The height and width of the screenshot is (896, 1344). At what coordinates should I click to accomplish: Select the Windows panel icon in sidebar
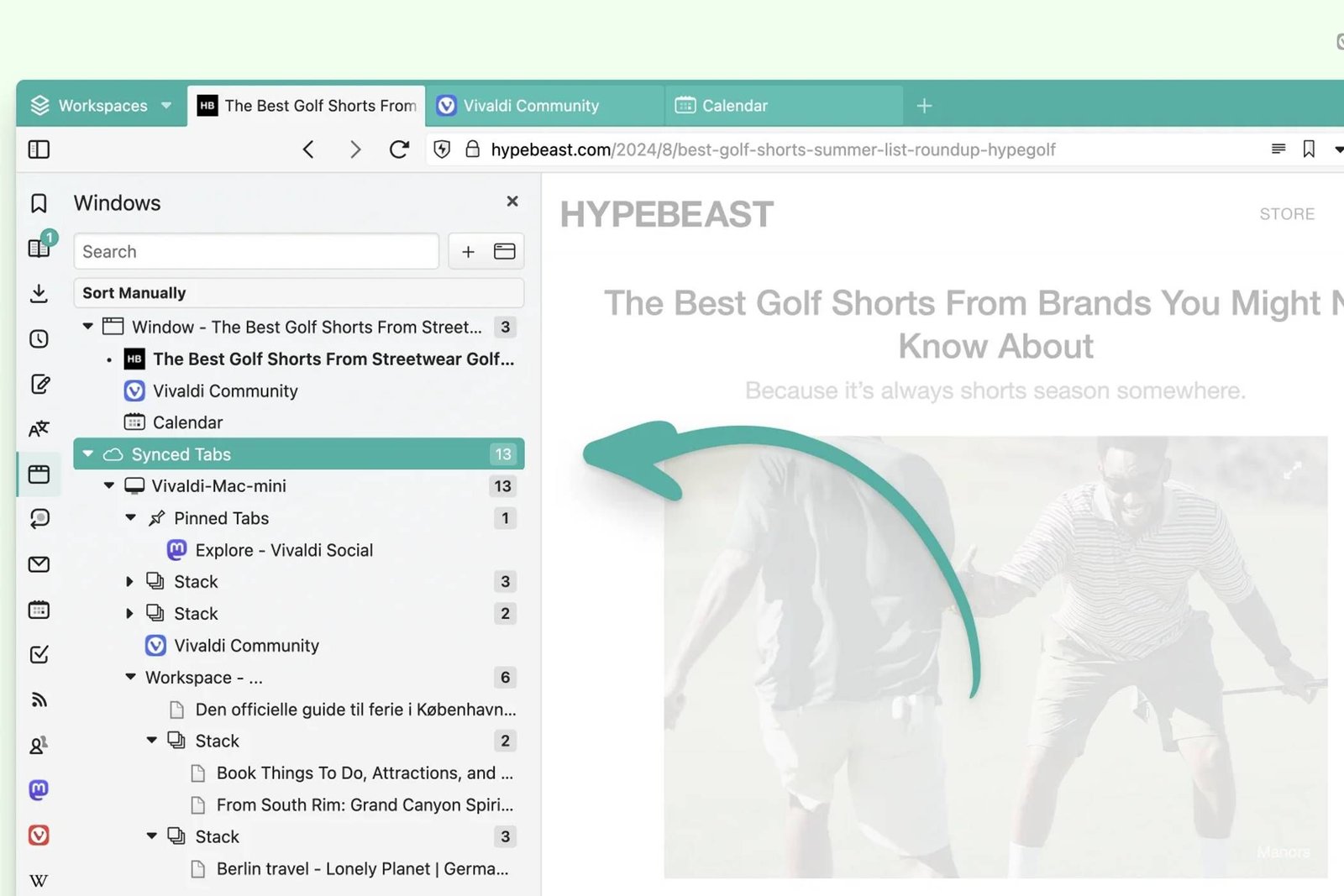[39, 474]
